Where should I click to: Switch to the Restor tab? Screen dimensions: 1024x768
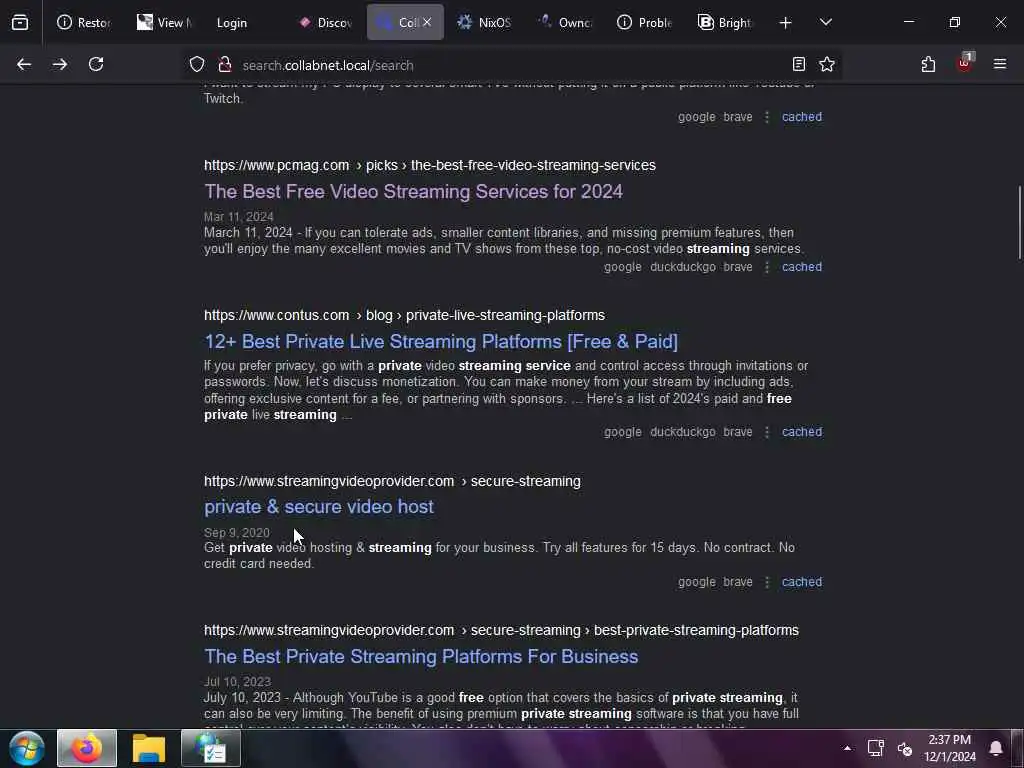(84, 23)
